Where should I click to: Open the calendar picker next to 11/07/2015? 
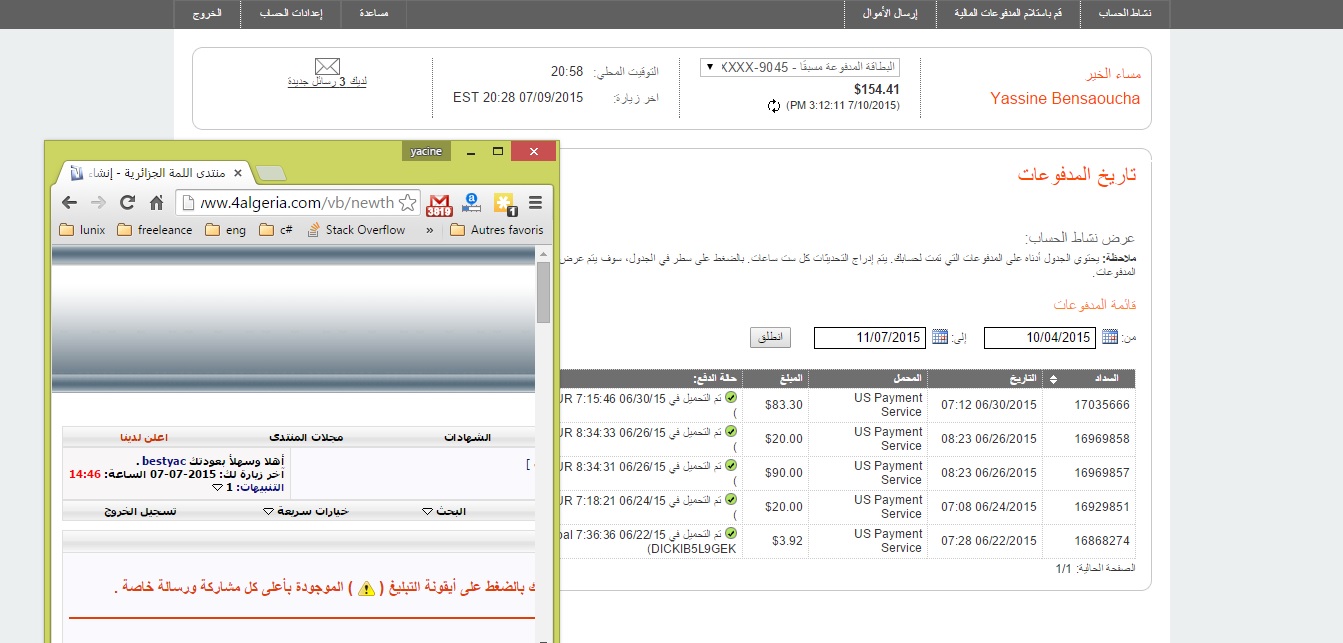coord(940,337)
